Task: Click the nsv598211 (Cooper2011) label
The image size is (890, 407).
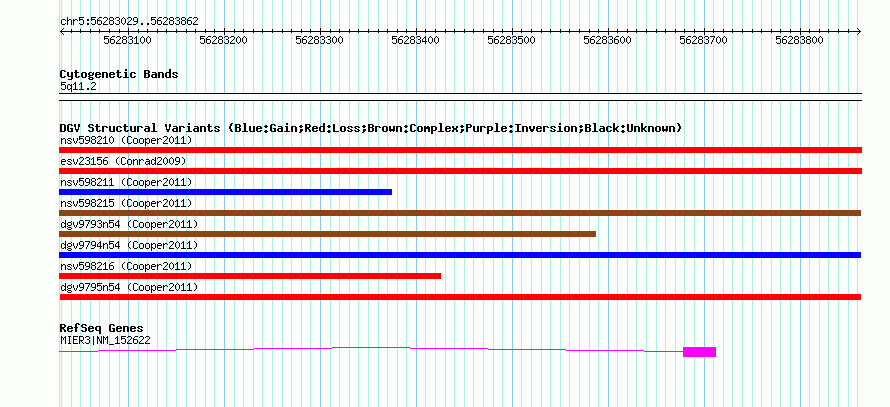Action: tap(126, 182)
